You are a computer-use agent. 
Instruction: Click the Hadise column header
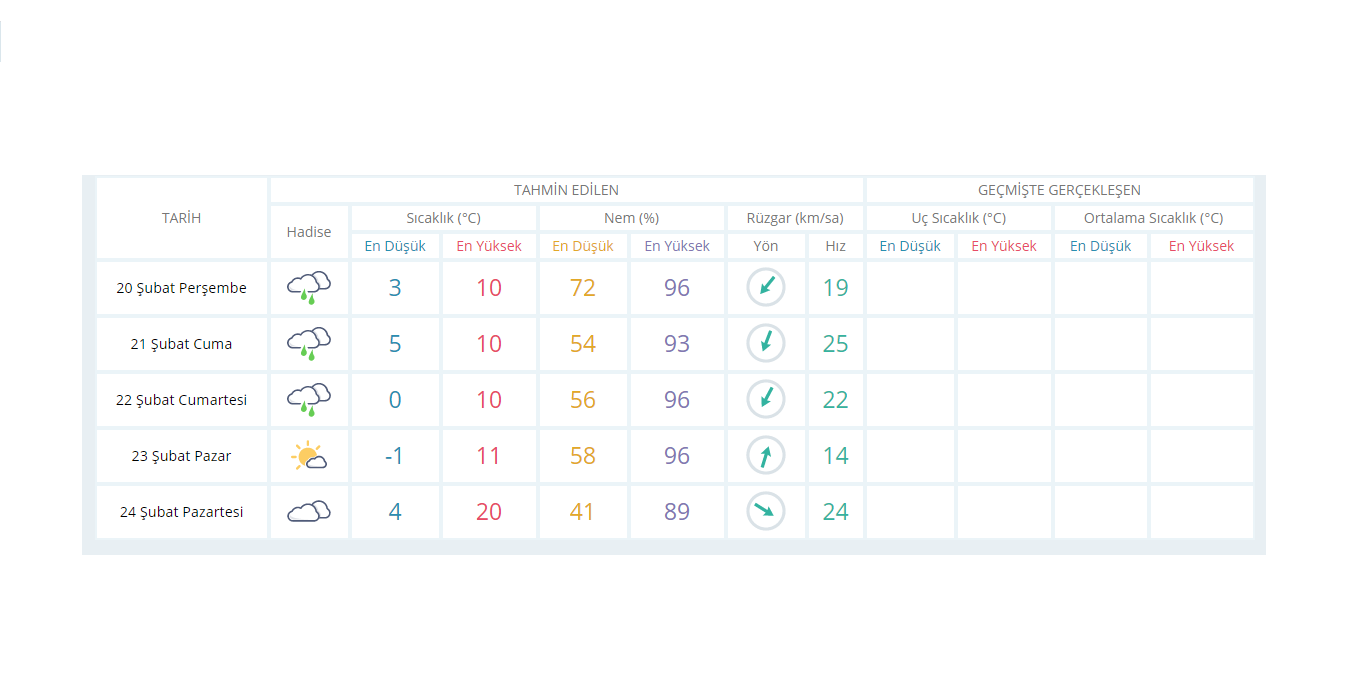pos(309,232)
